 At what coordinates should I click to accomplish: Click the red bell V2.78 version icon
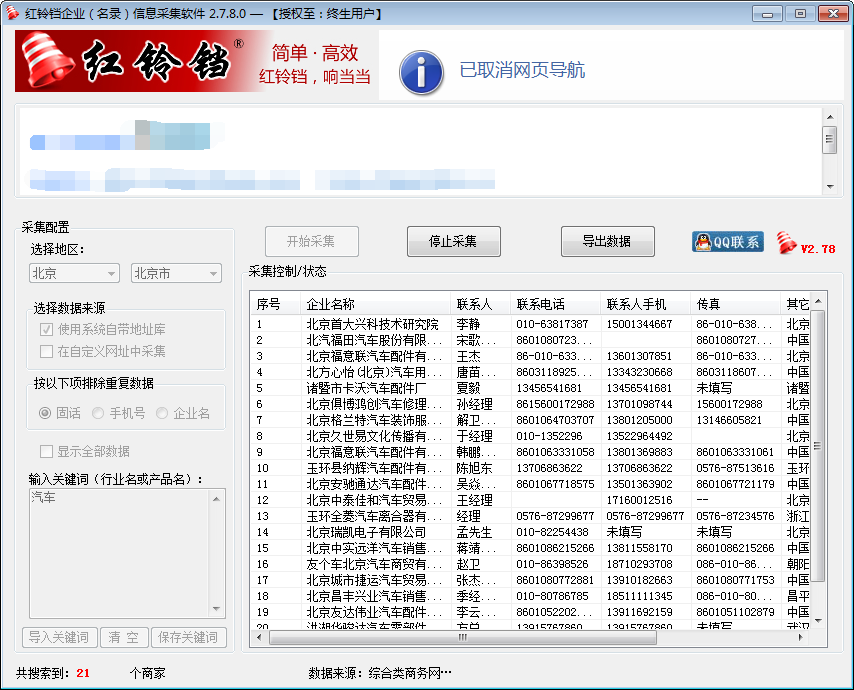tap(806, 243)
